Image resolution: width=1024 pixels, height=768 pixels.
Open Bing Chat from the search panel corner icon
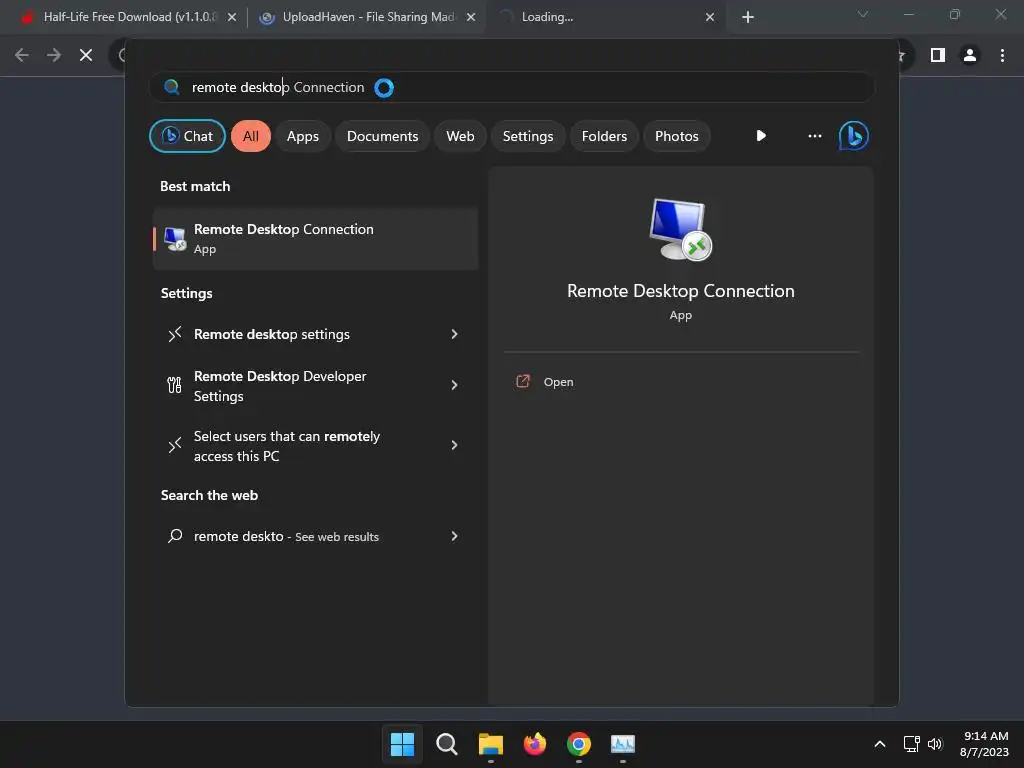click(853, 136)
